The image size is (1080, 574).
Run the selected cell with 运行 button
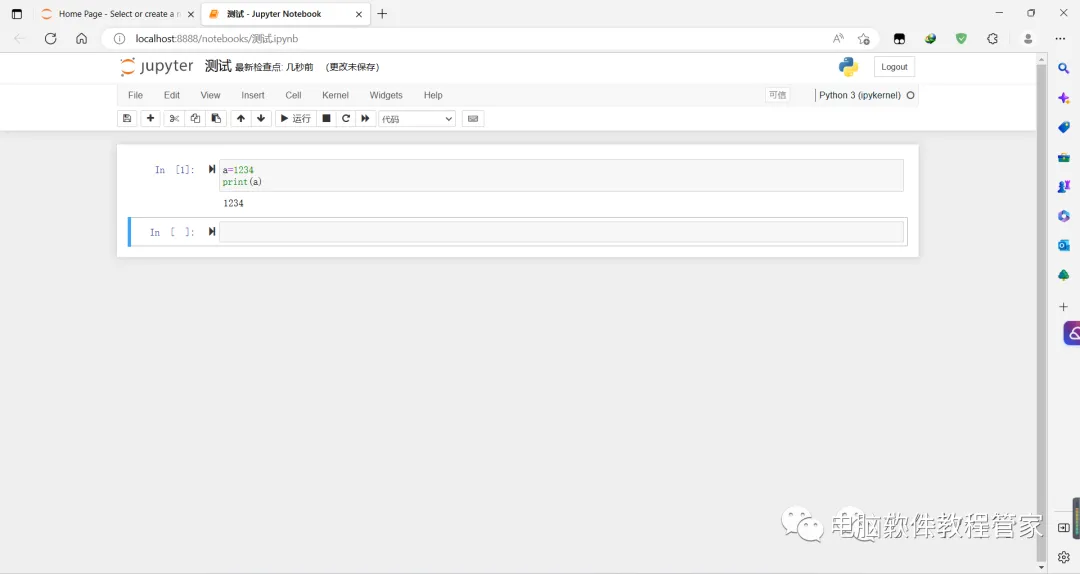295,119
